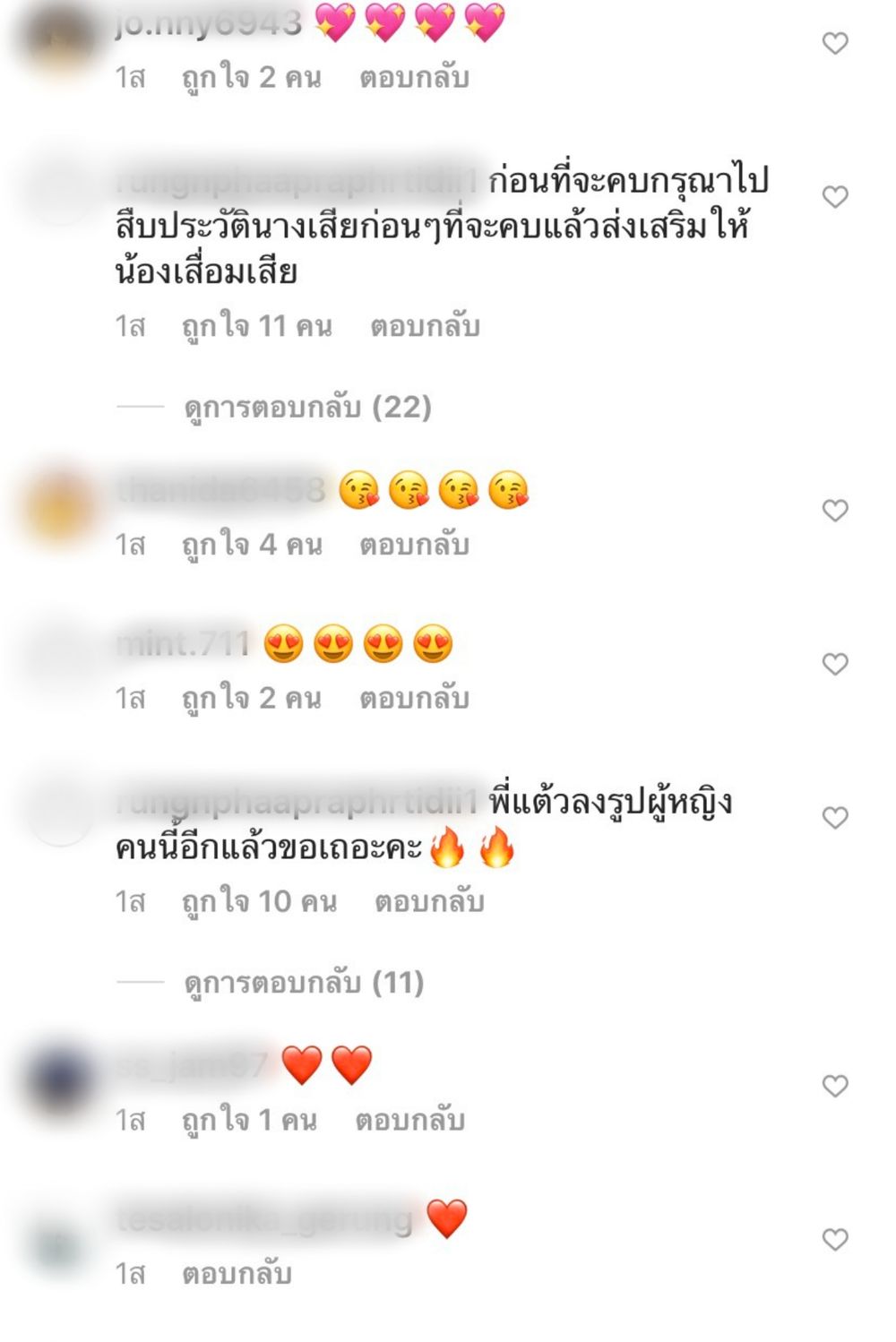Expand the 11 replies thread
This screenshot has height=1342, width=896.
pyautogui.click(x=304, y=983)
